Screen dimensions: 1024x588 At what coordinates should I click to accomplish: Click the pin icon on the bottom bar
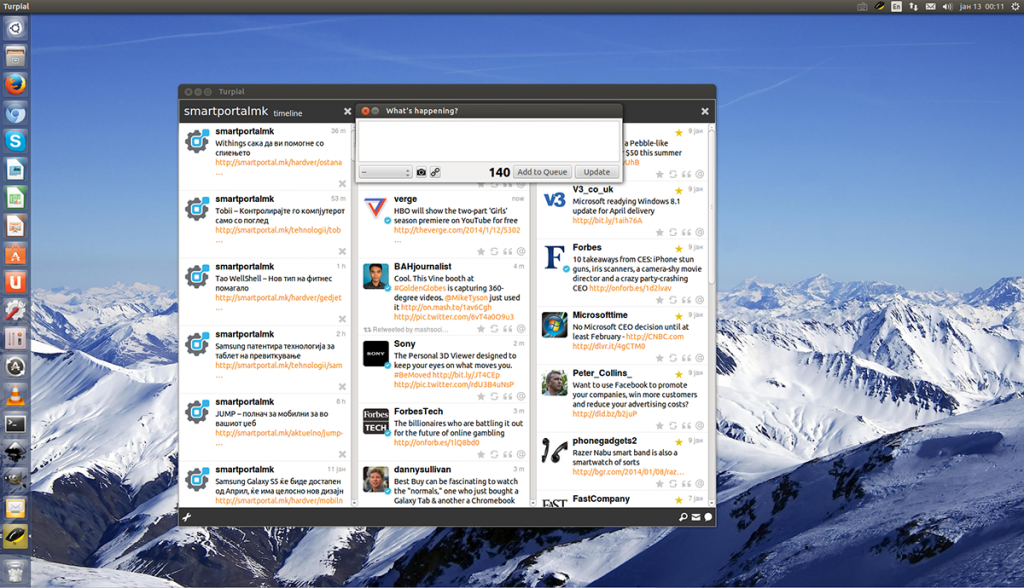click(188, 517)
